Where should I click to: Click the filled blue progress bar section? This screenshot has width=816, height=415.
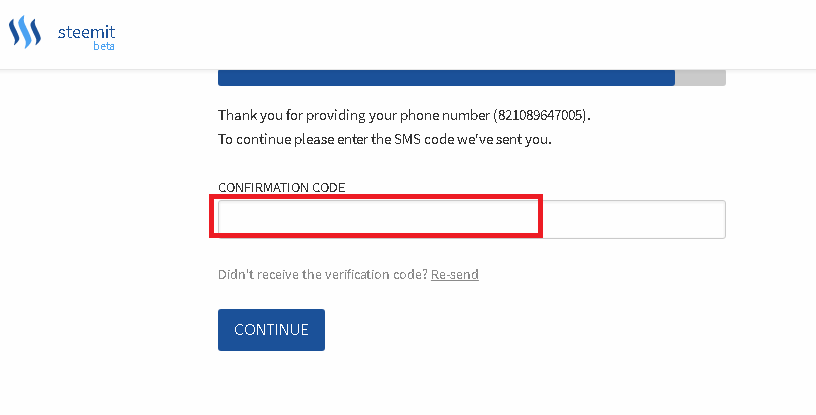tap(446, 78)
